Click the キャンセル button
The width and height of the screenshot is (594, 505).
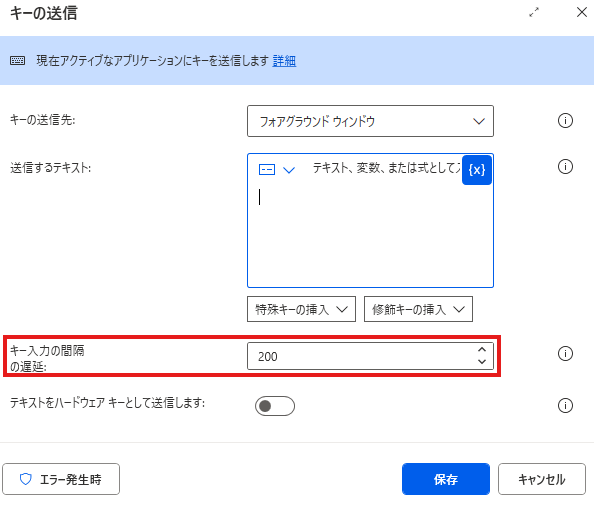point(542,479)
